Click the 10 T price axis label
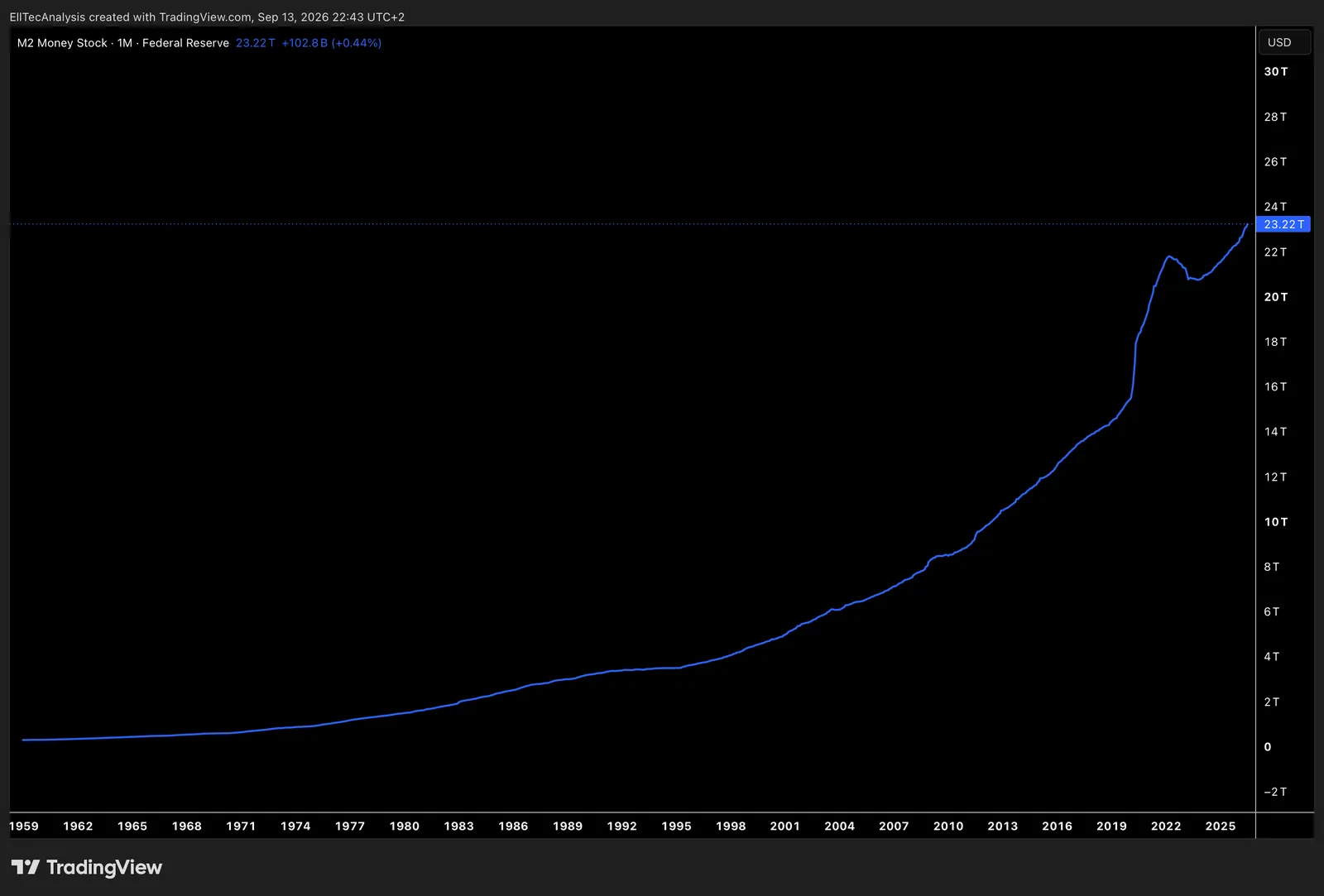The height and width of the screenshot is (896, 1324). [1276, 522]
